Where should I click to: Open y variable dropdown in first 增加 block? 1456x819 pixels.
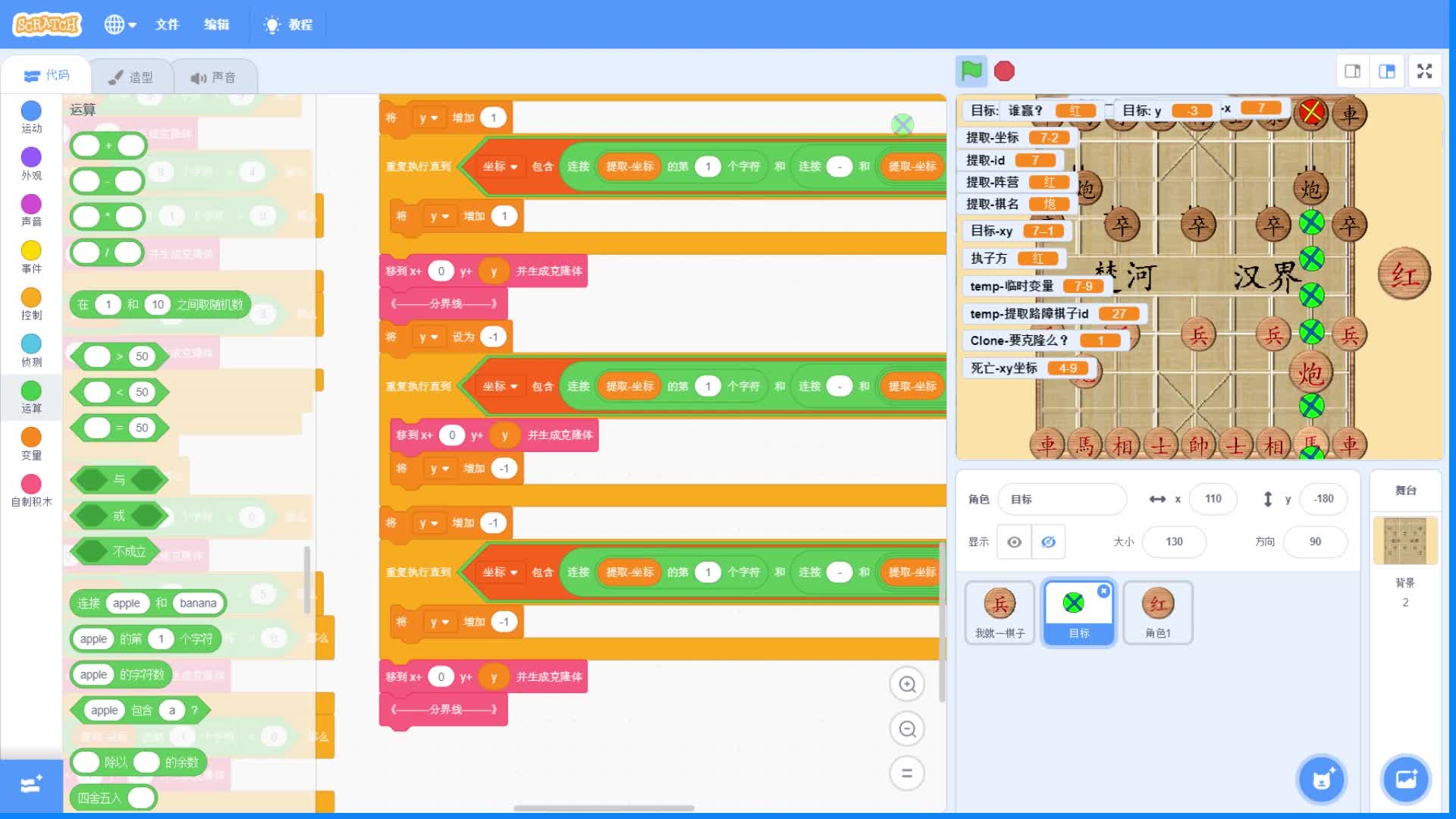click(x=428, y=118)
